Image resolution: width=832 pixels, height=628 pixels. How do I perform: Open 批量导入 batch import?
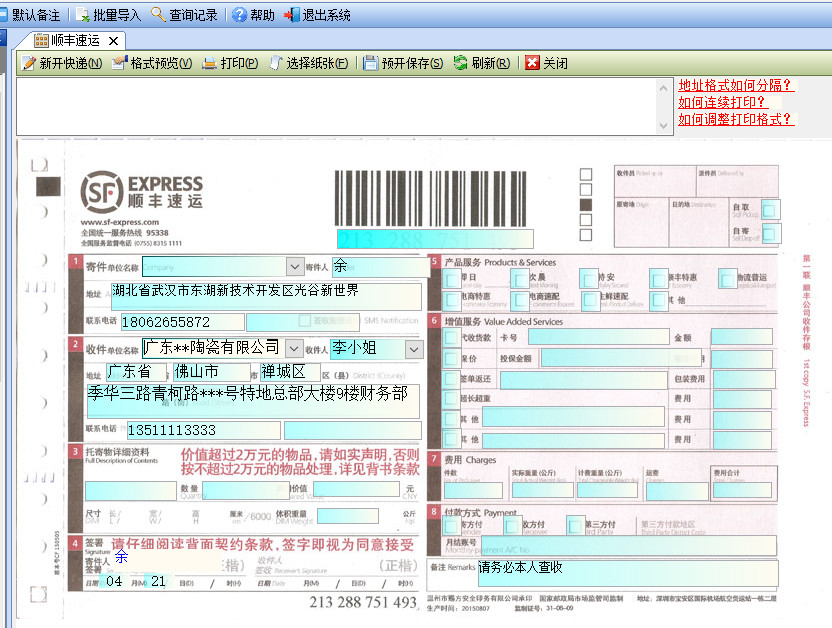[x=109, y=15]
